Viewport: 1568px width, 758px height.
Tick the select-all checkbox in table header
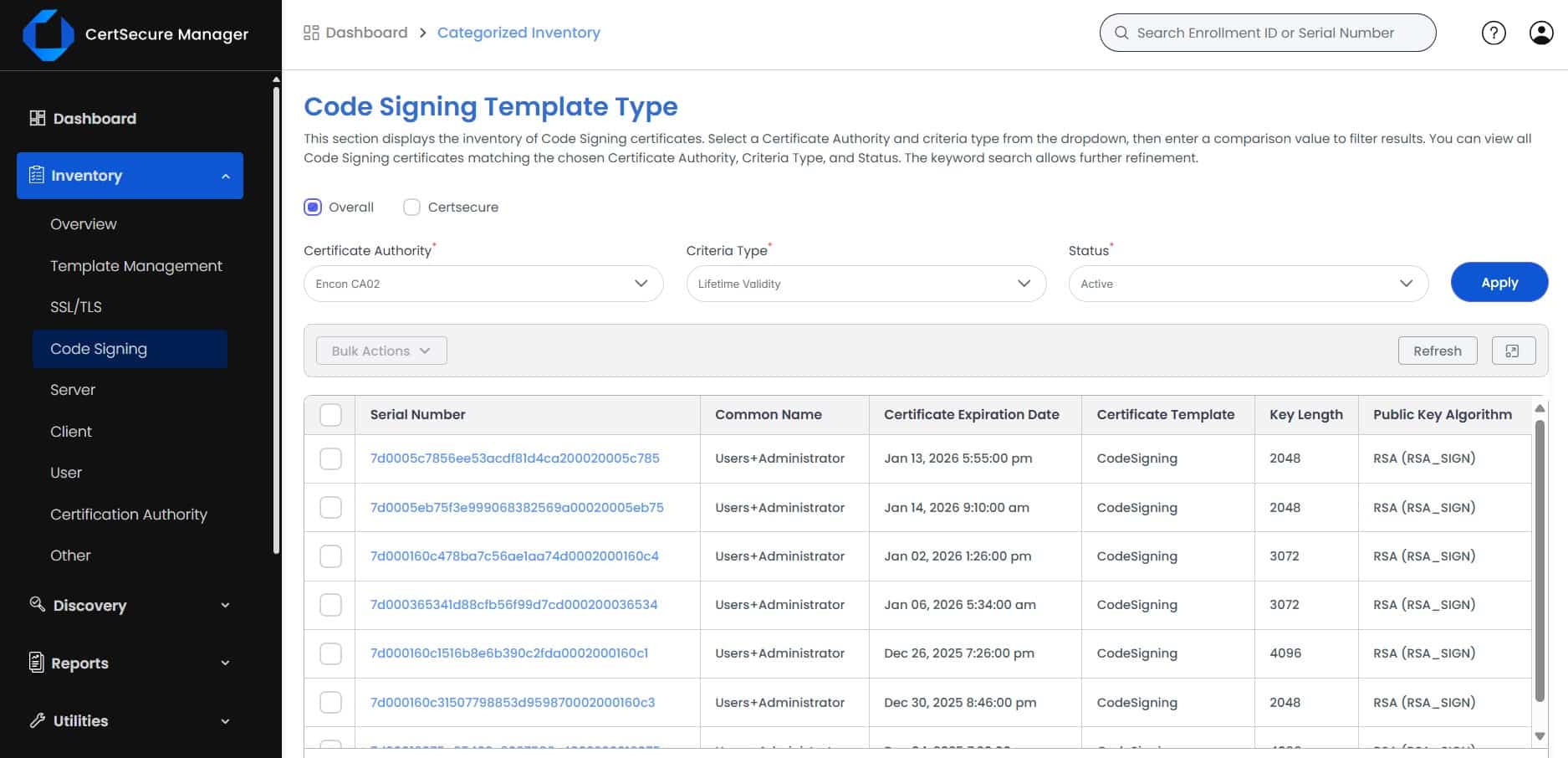point(330,415)
